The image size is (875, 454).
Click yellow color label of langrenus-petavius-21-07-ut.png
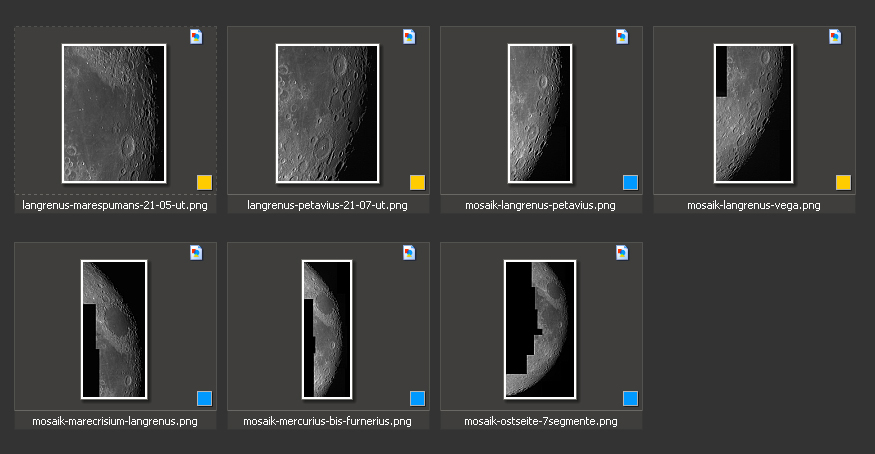tap(417, 182)
